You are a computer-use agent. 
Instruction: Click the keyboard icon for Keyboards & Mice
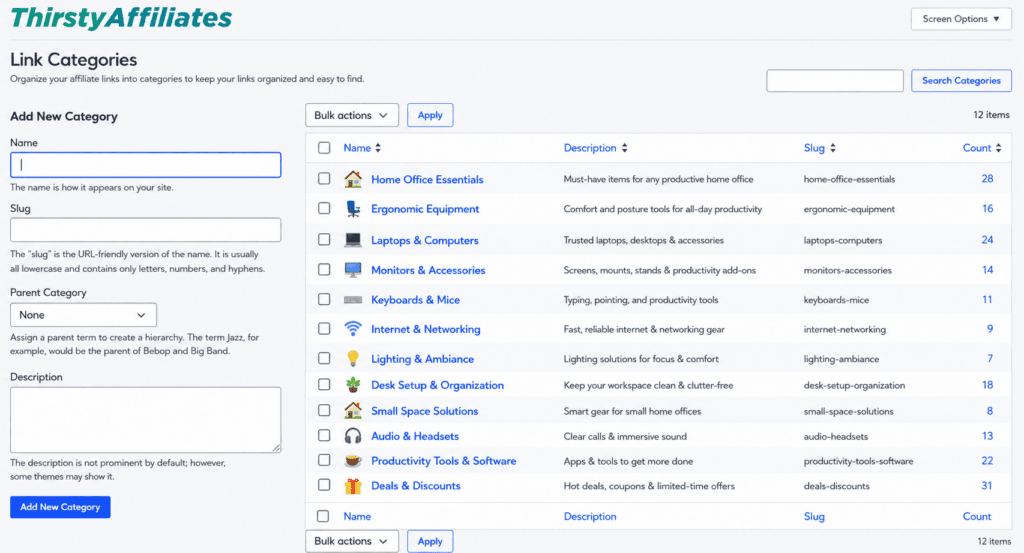click(x=353, y=300)
